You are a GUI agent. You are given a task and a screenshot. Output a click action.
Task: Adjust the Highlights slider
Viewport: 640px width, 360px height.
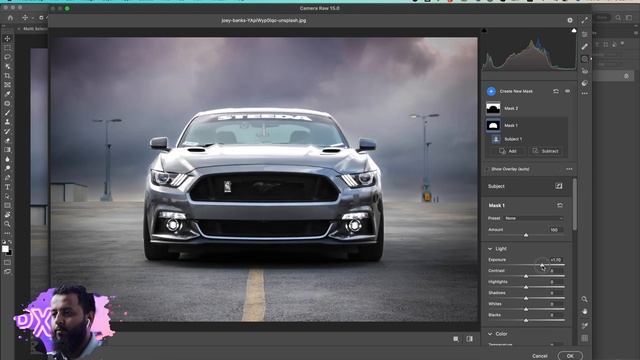pos(526,287)
